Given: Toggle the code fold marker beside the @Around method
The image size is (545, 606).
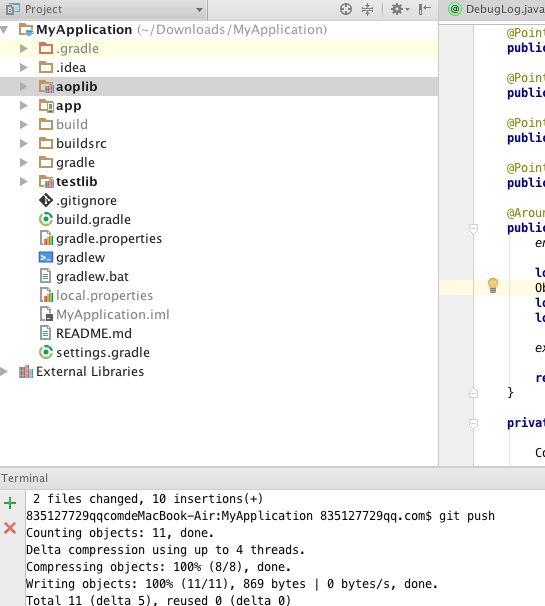Looking at the screenshot, I should (473, 229).
